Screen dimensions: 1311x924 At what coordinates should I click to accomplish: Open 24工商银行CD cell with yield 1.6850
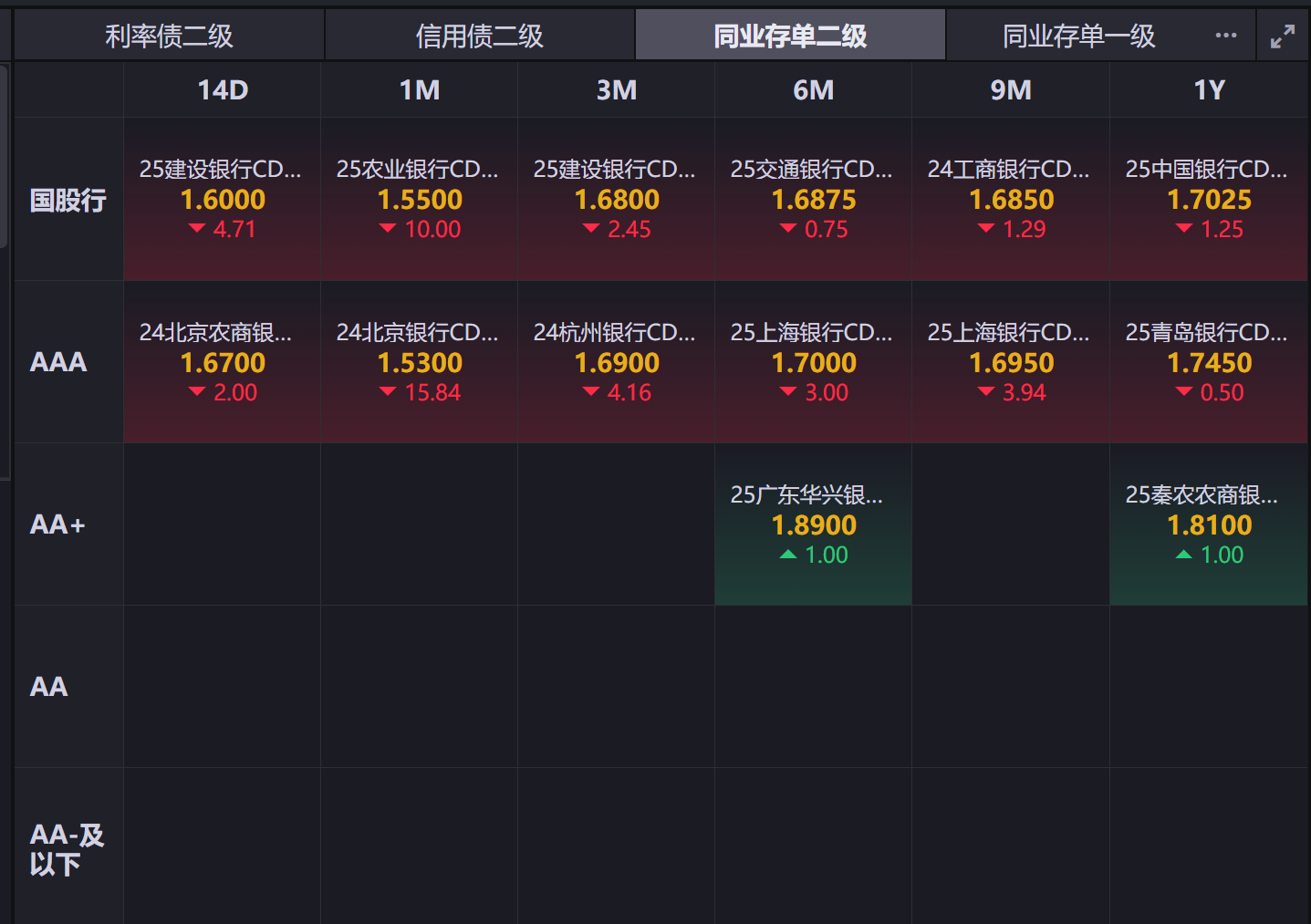click(1011, 200)
